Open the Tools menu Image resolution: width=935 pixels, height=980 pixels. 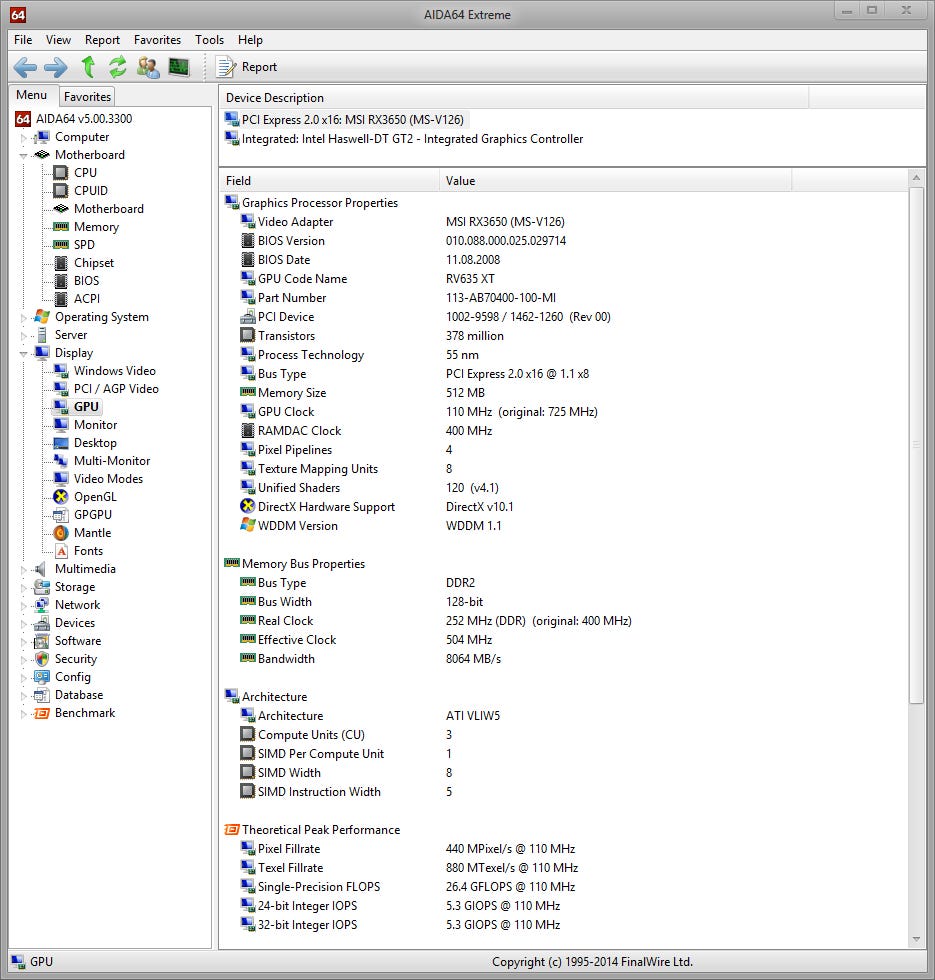[209, 40]
